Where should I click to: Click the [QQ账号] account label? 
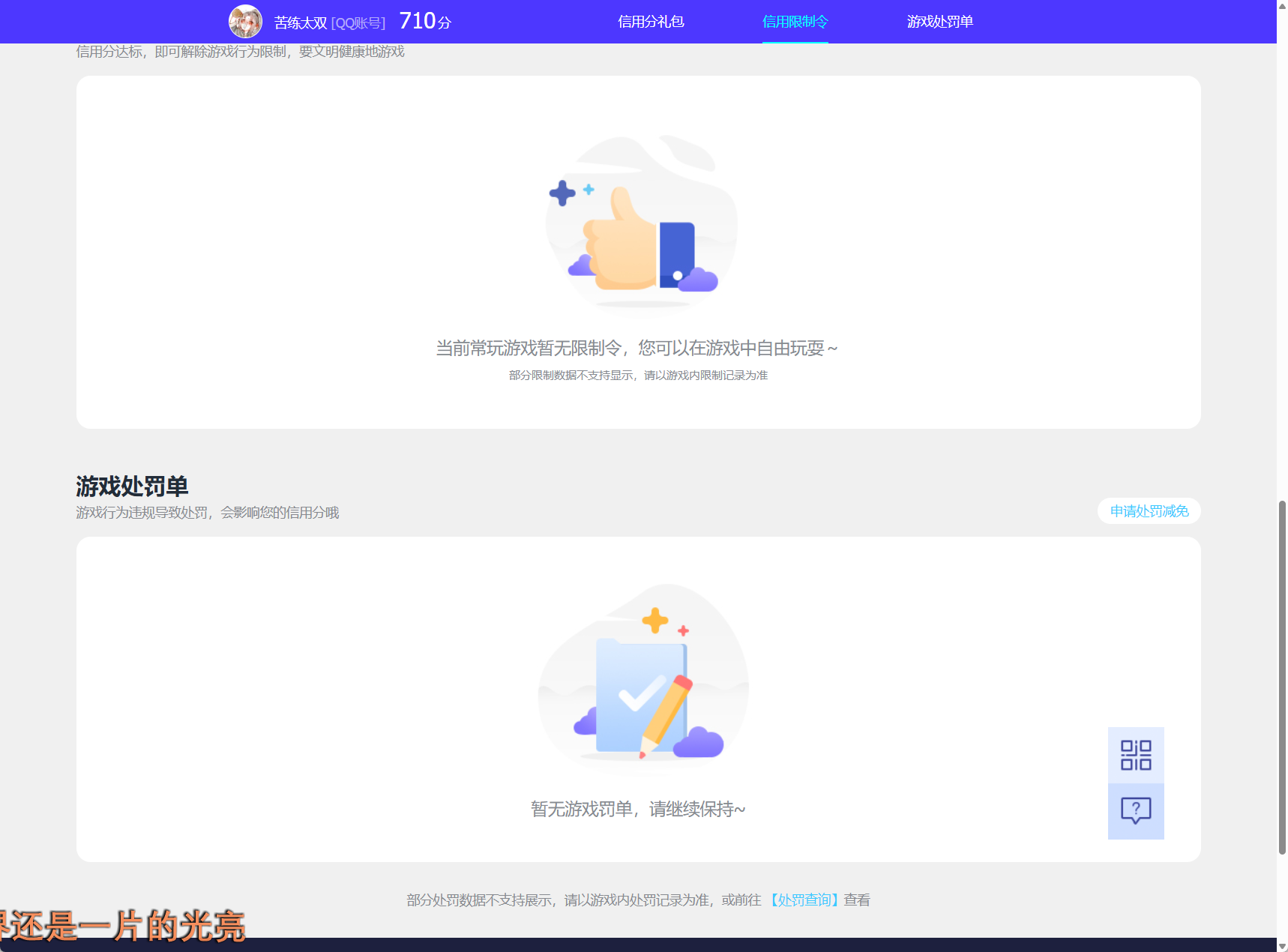click(358, 23)
